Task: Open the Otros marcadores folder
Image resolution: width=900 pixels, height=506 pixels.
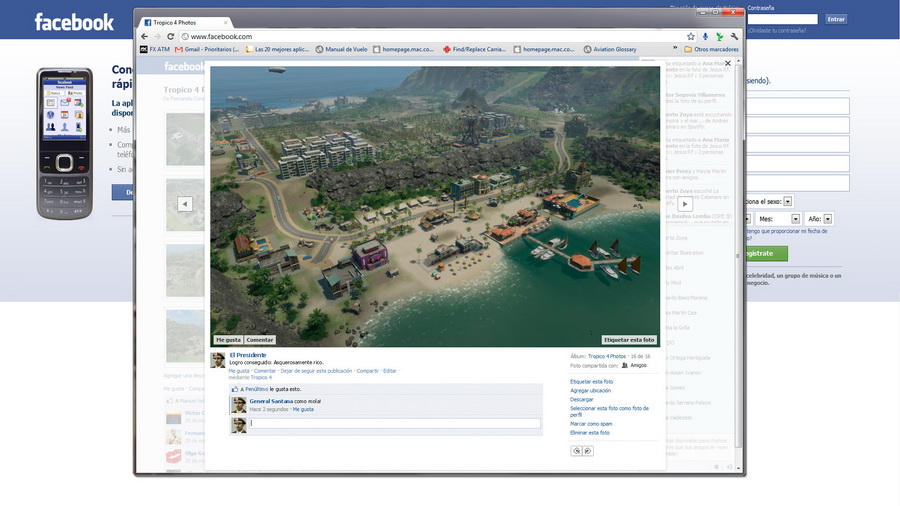Action: (711, 49)
